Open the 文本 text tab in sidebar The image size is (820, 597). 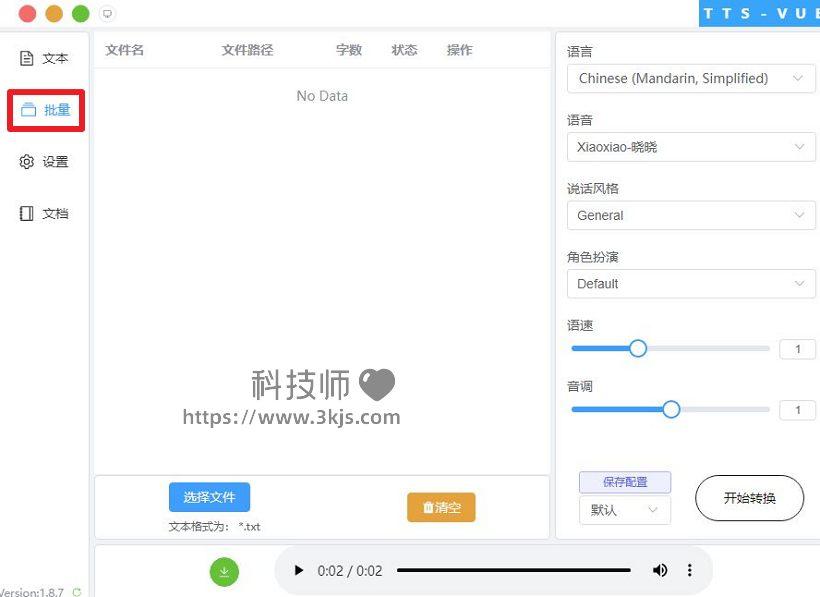(44, 58)
